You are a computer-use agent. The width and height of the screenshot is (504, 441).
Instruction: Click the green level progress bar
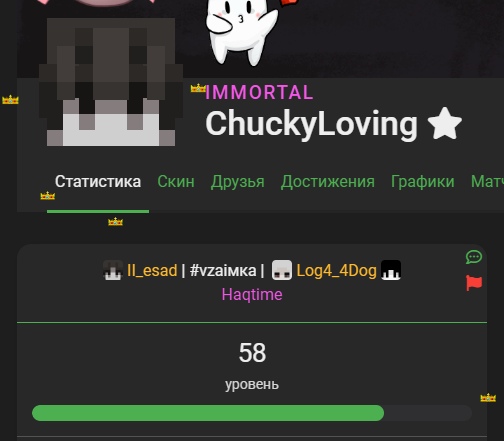252,413
